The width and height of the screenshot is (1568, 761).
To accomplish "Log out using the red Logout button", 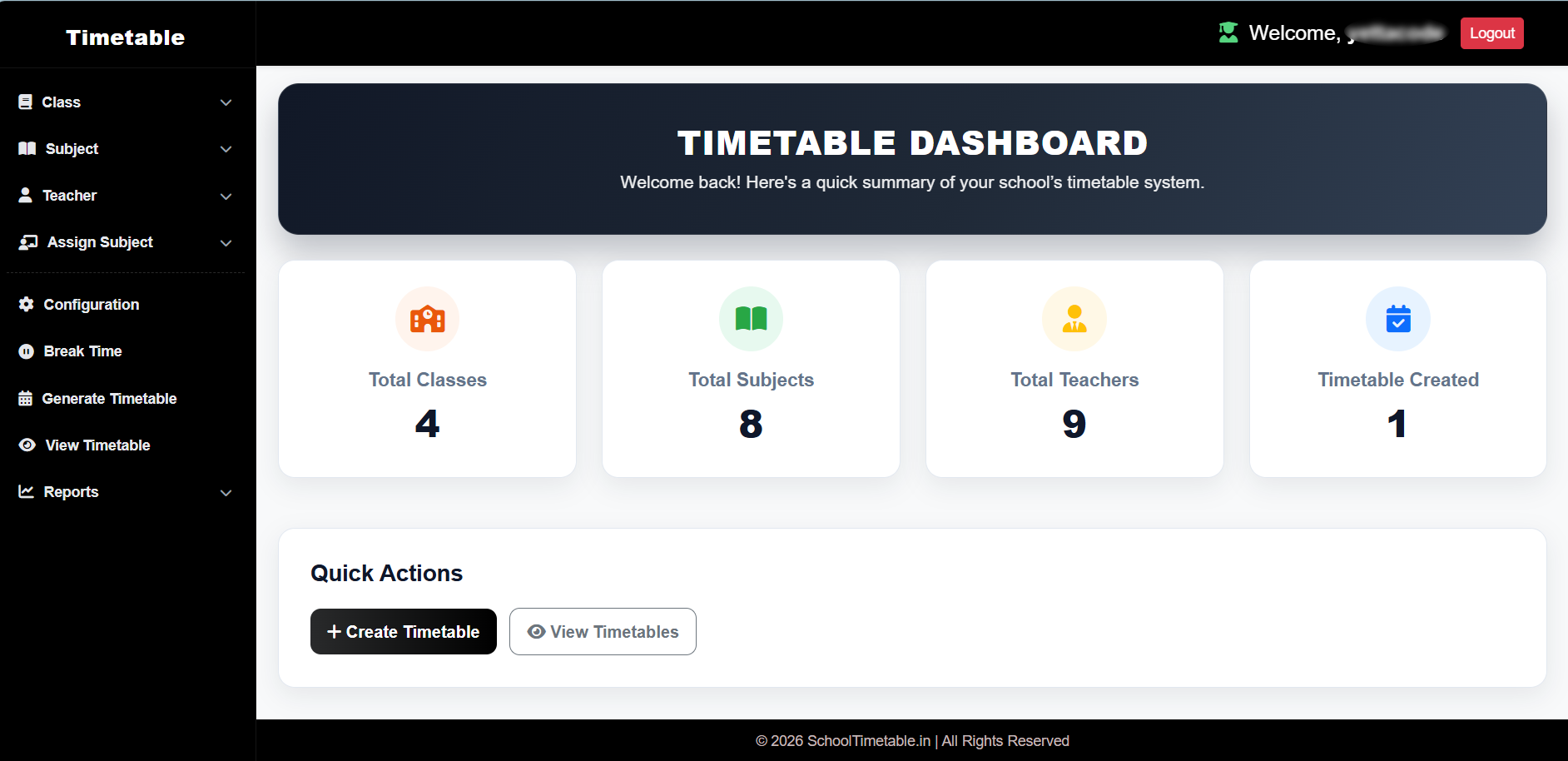I will click(1491, 33).
